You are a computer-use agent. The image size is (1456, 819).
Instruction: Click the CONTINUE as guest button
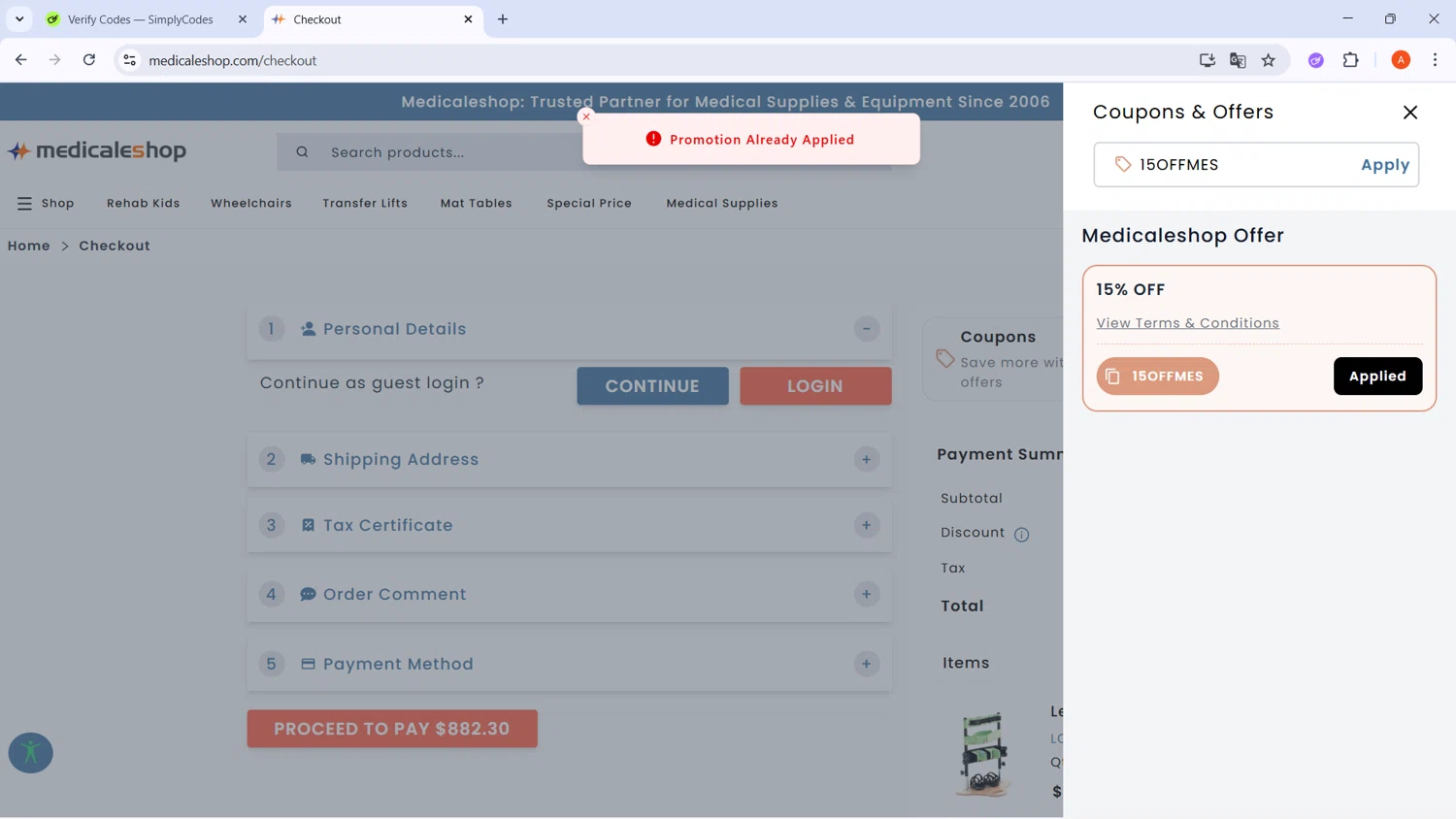652,386
